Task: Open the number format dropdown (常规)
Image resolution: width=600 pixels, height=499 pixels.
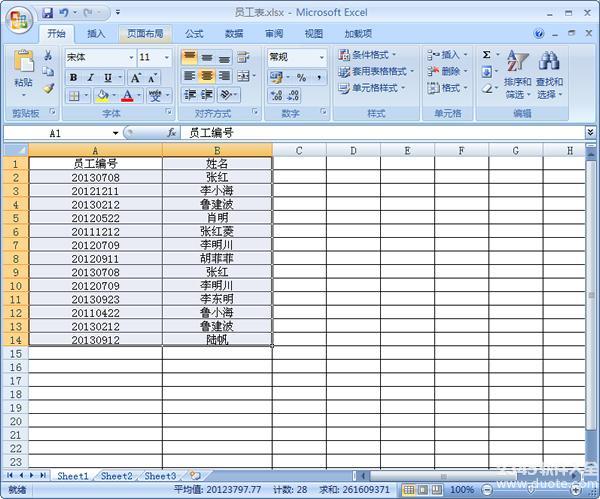Action: pyautogui.click(x=320, y=57)
